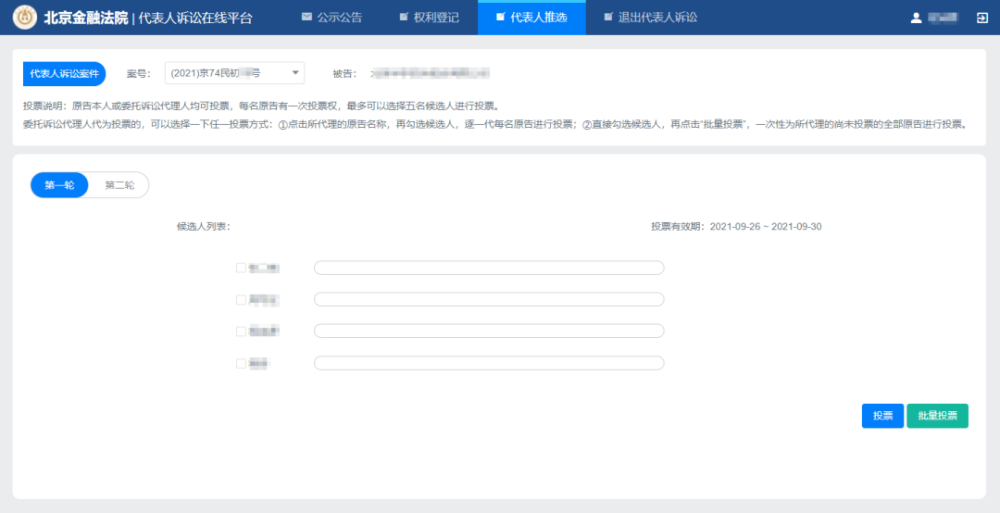Image resolution: width=1000 pixels, height=513 pixels.
Task: Click the 被告 label
Action: [344, 74]
